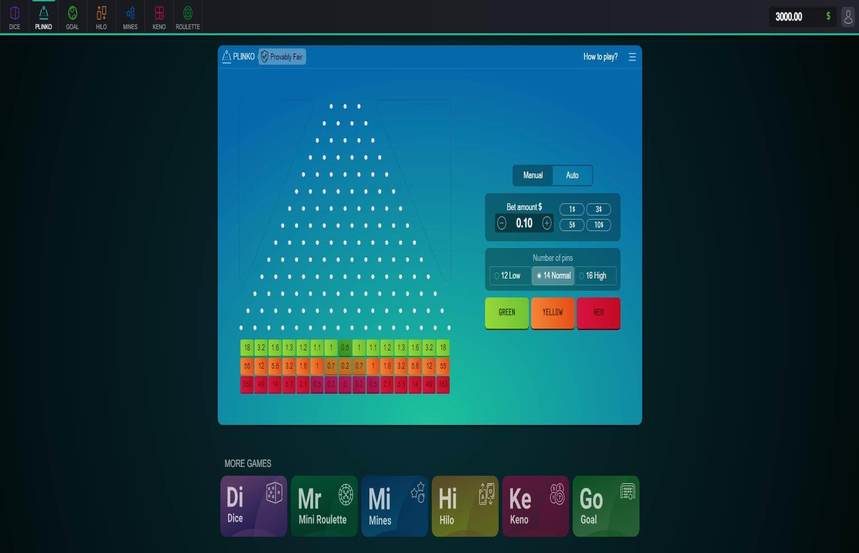
Task: Switch to Mines game icon in top bar
Action: click(x=130, y=17)
